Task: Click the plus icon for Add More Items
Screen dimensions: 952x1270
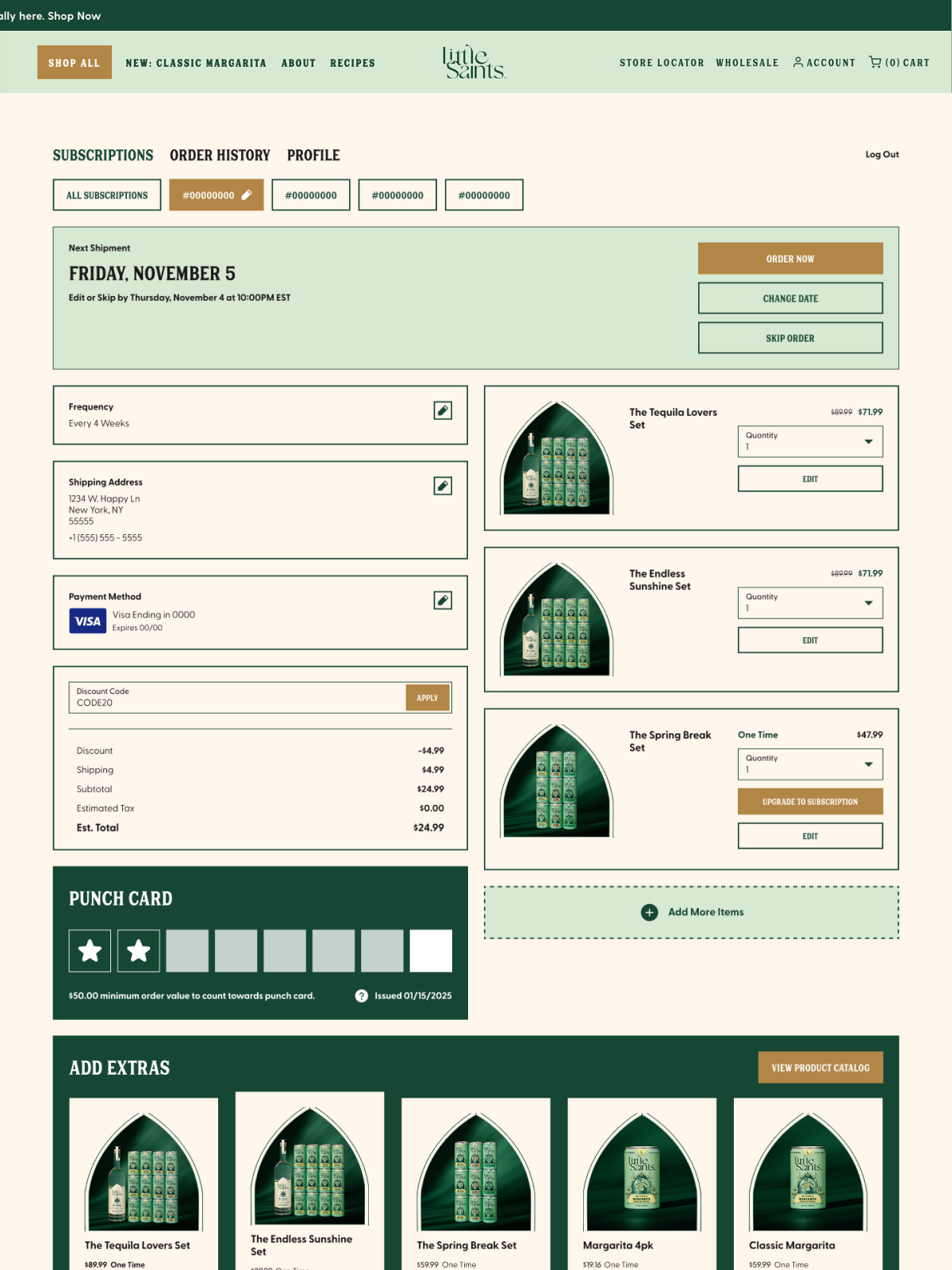Action: coord(649,912)
